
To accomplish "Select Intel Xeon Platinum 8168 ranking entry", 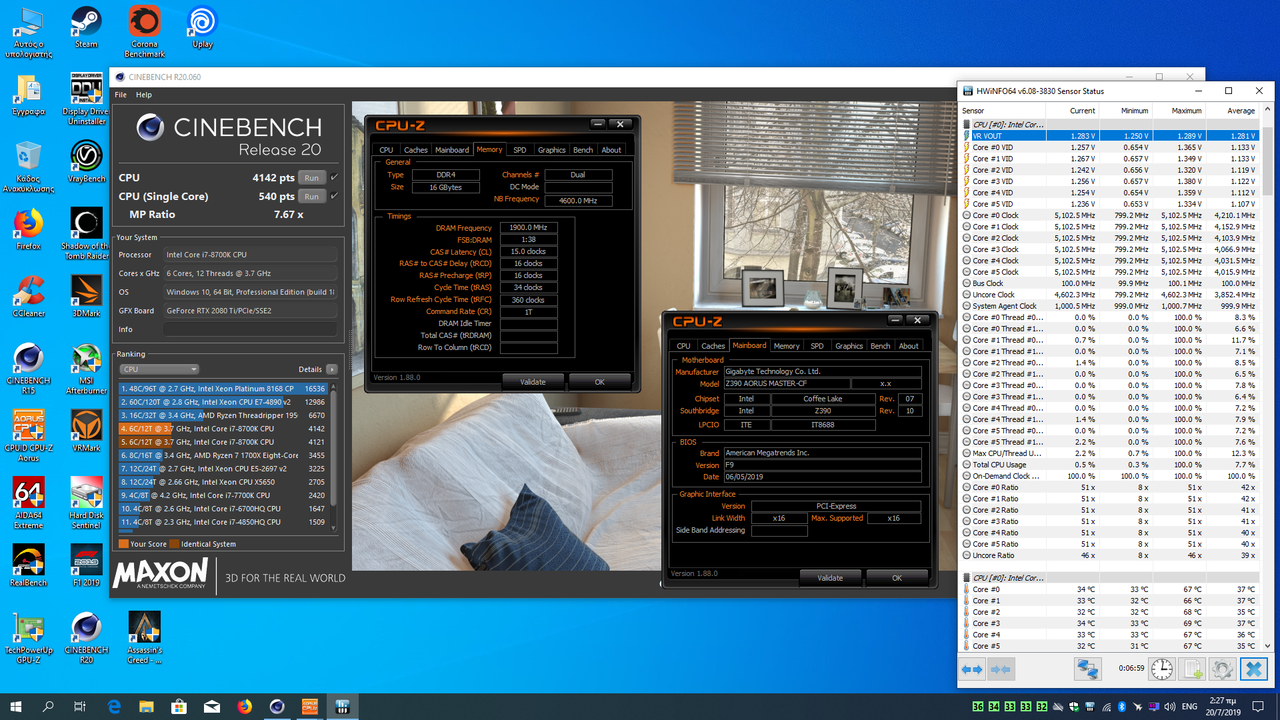I will pos(223,389).
